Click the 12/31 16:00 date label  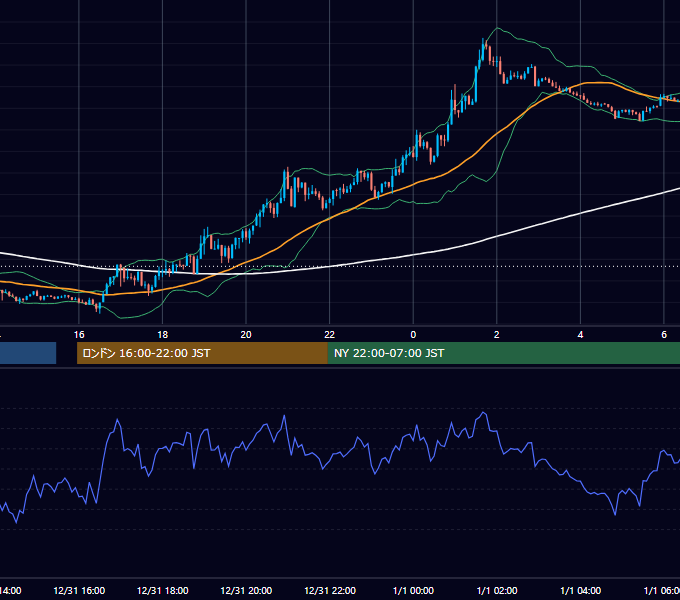pos(79,591)
